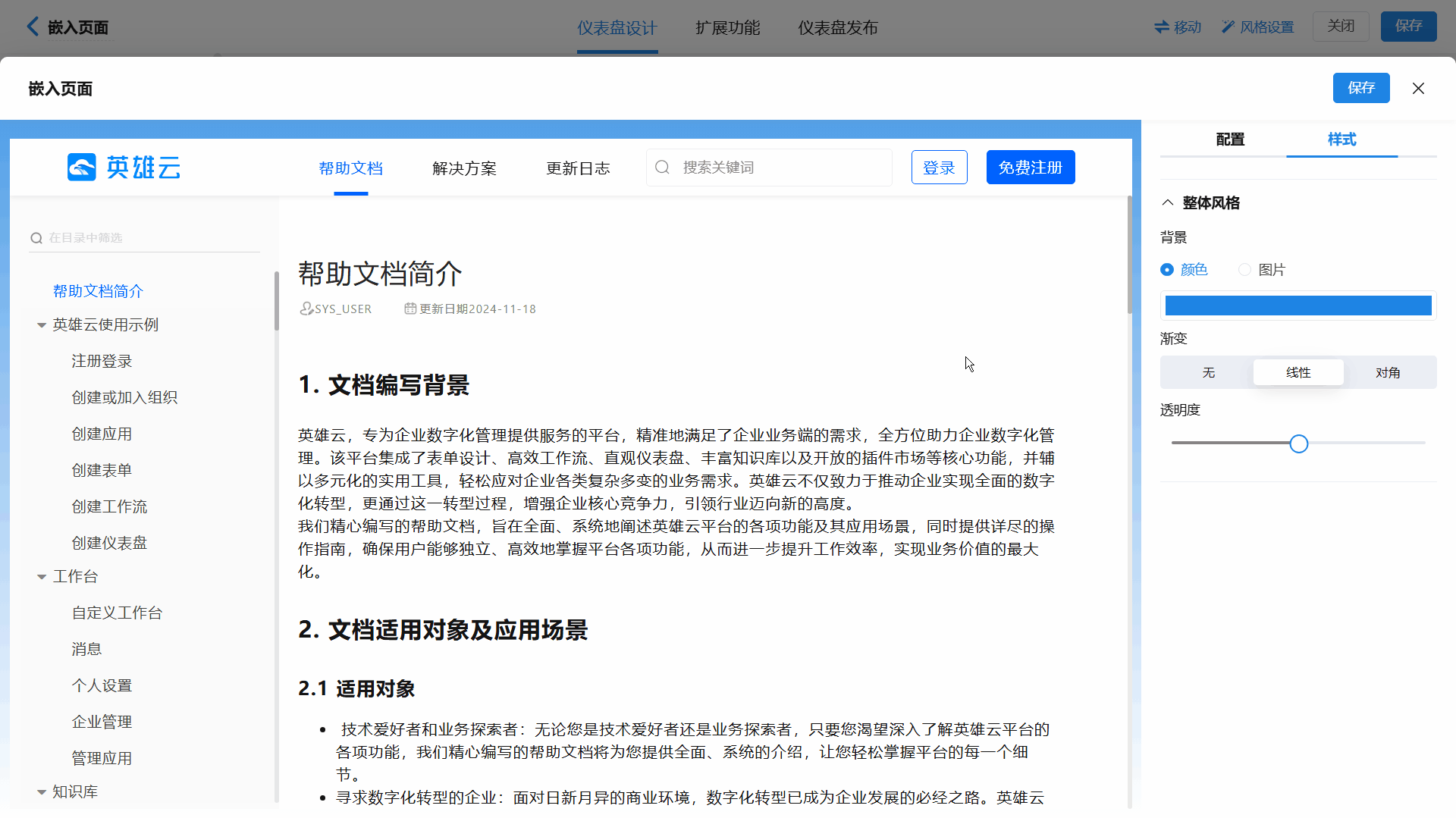Image resolution: width=1456 pixels, height=818 pixels.
Task: Collapse the 知识库 tree node
Action: click(42, 792)
